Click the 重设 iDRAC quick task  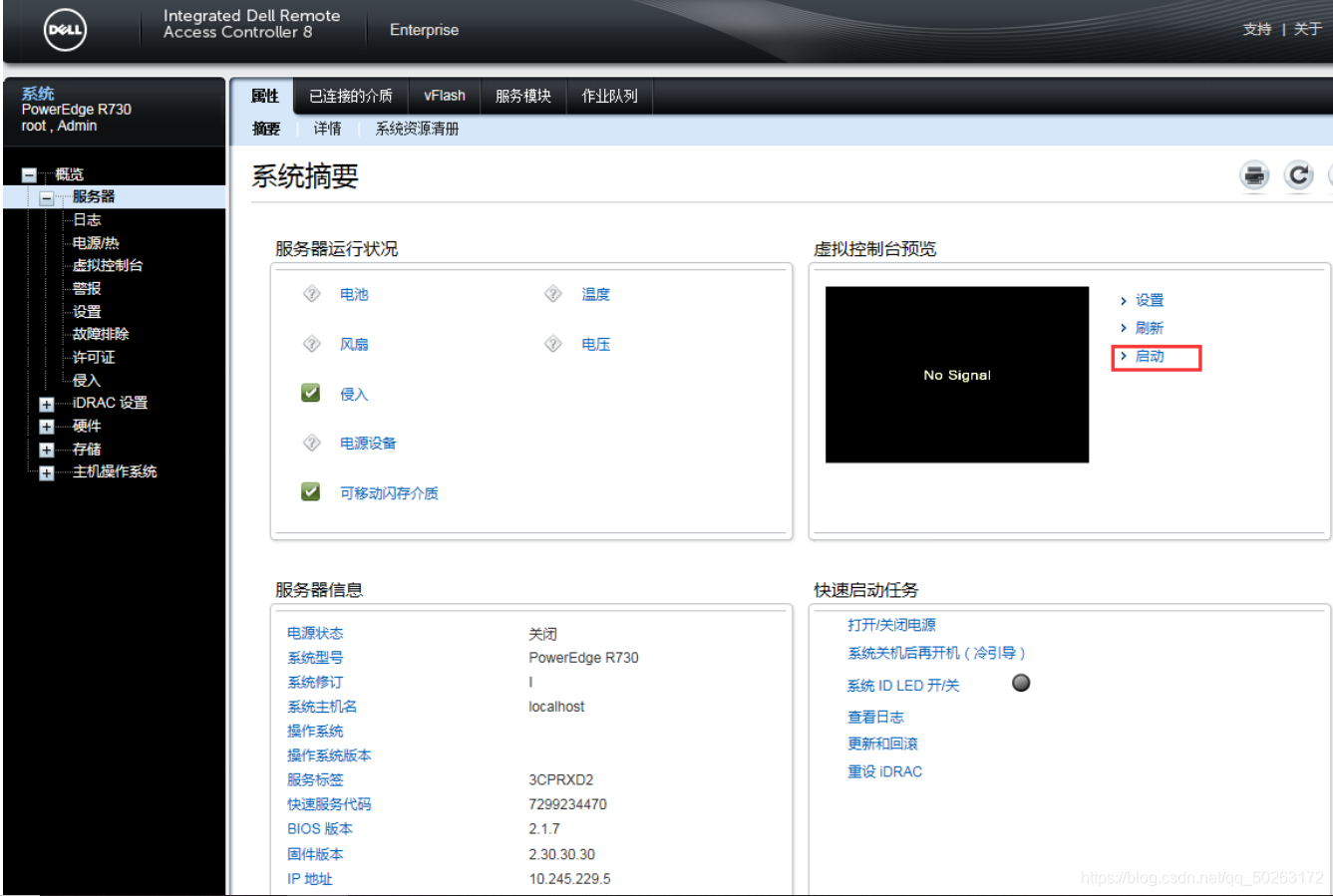[885, 771]
